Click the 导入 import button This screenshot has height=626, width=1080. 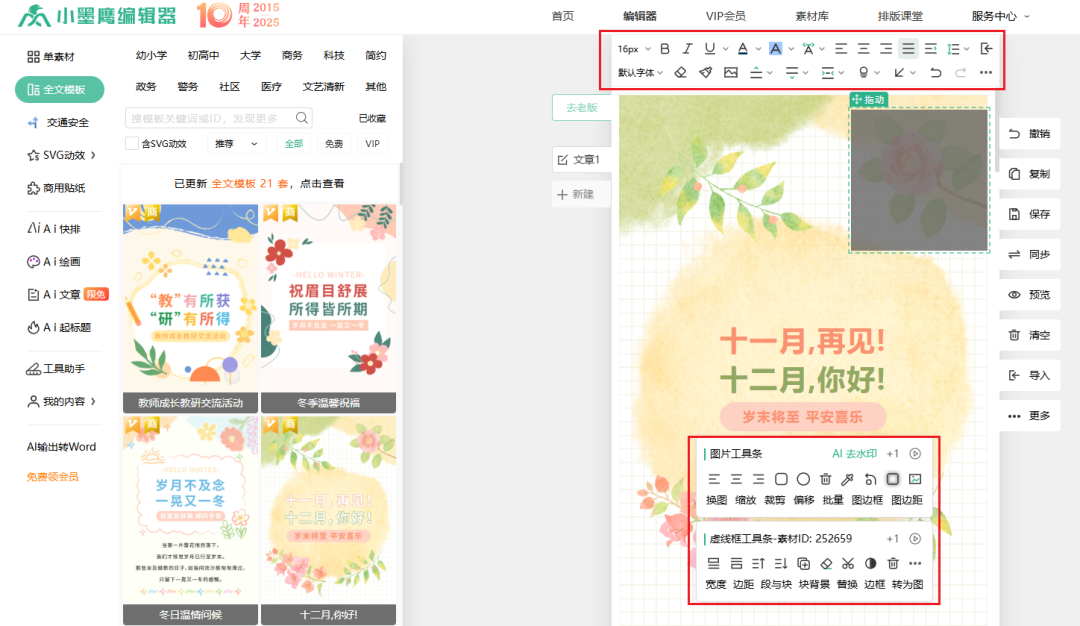click(1030, 375)
